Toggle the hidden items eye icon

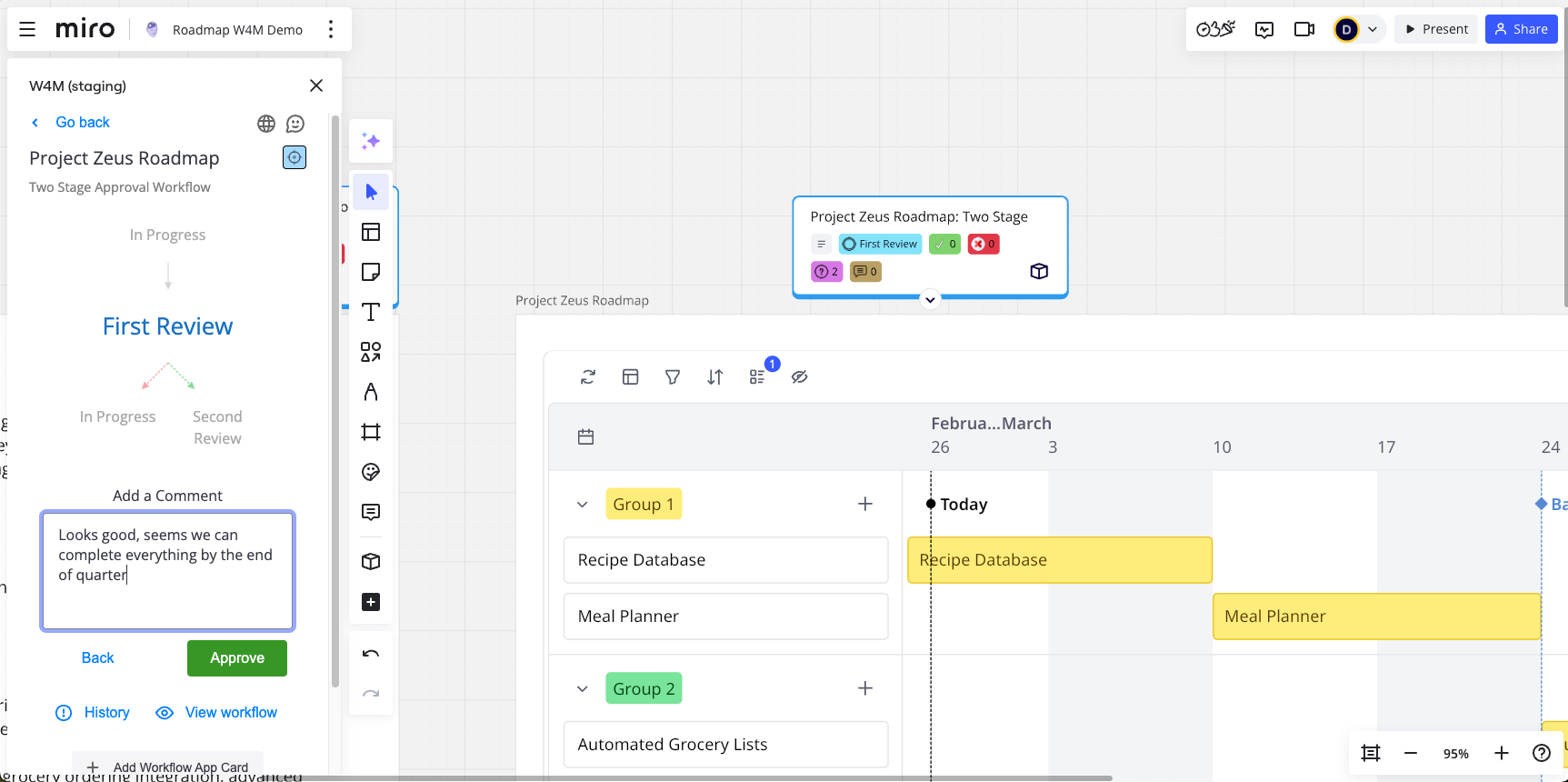pos(800,376)
